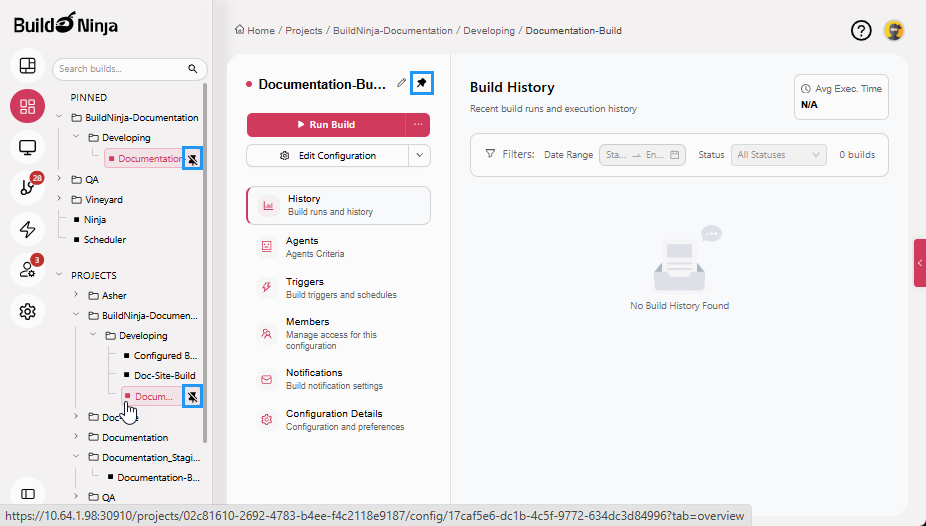
Task: Open the dashboard layout icon in sidebar
Action: [x=27, y=65]
